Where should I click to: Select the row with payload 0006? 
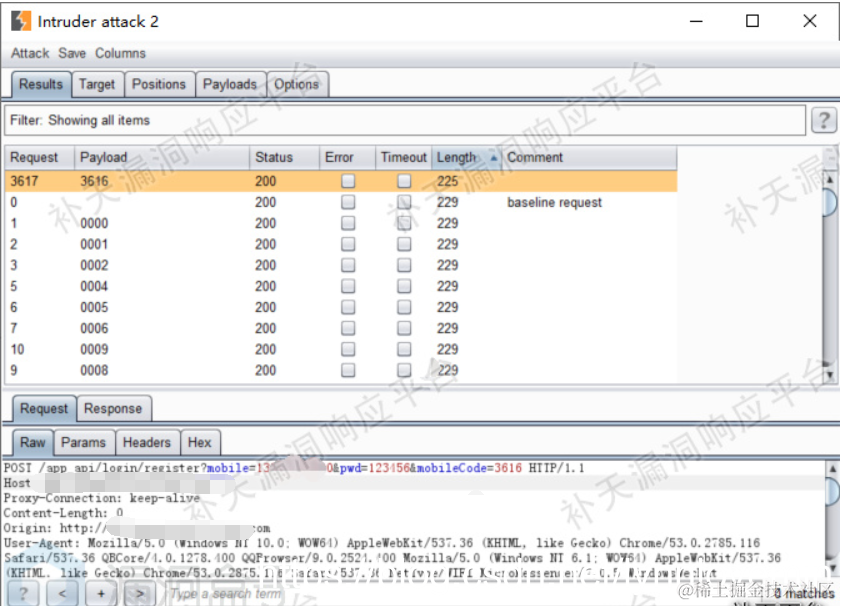click(x=341, y=328)
